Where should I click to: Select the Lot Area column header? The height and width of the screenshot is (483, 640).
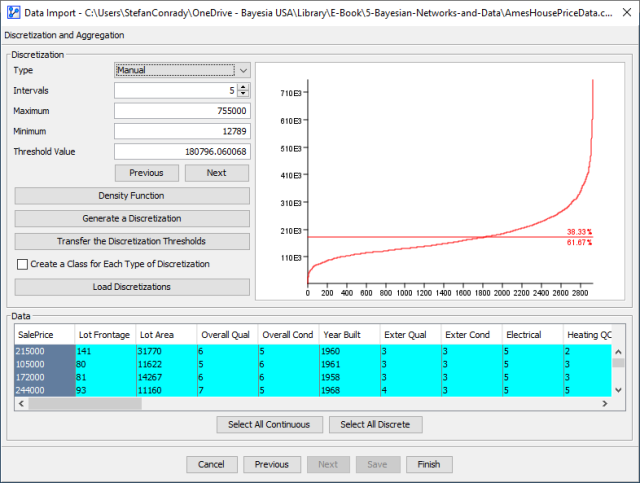point(166,335)
